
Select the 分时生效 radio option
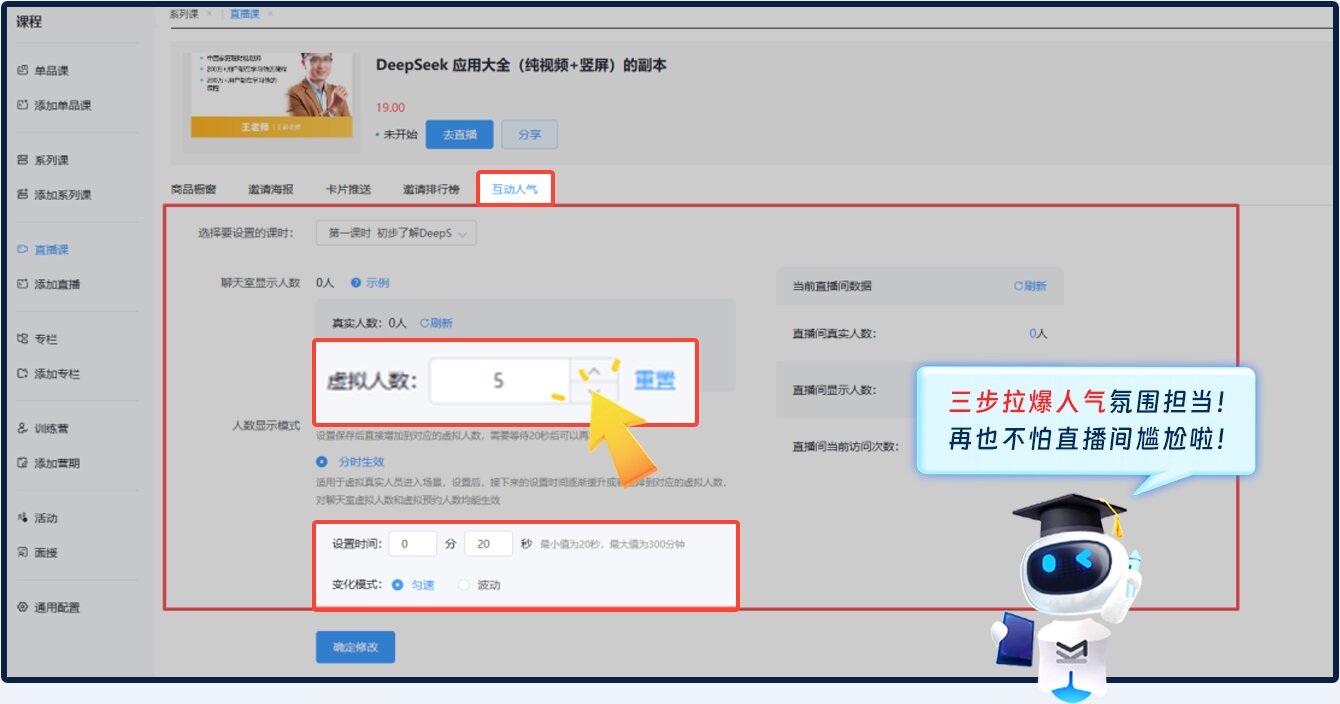click(x=321, y=462)
